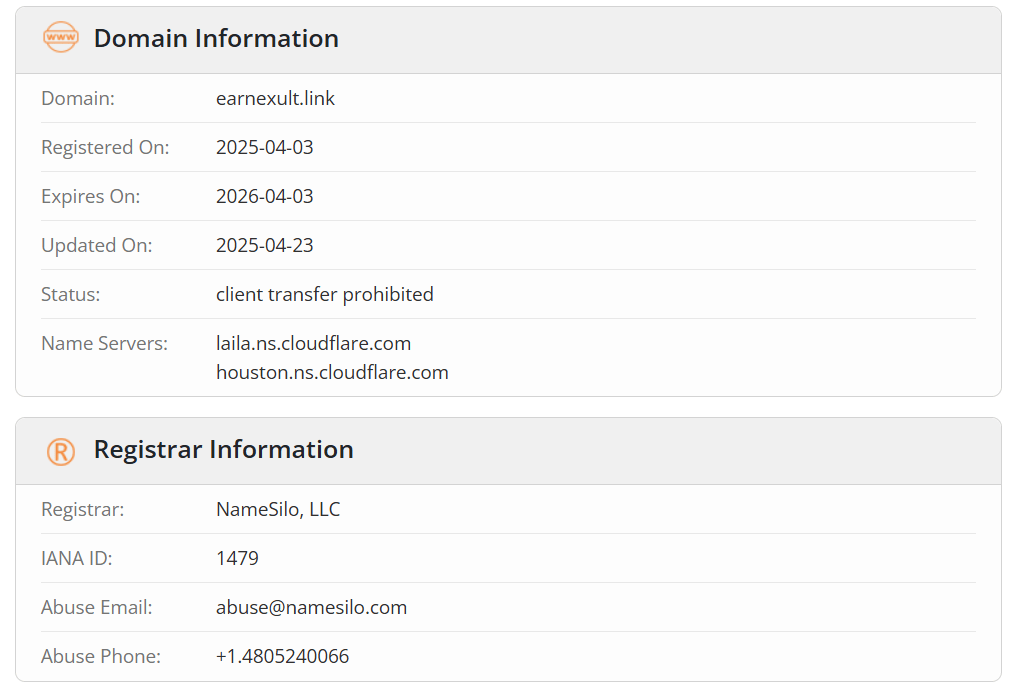Click the orange www globe icon
The height and width of the screenshot is (692, 1020).
coord(60,38)
